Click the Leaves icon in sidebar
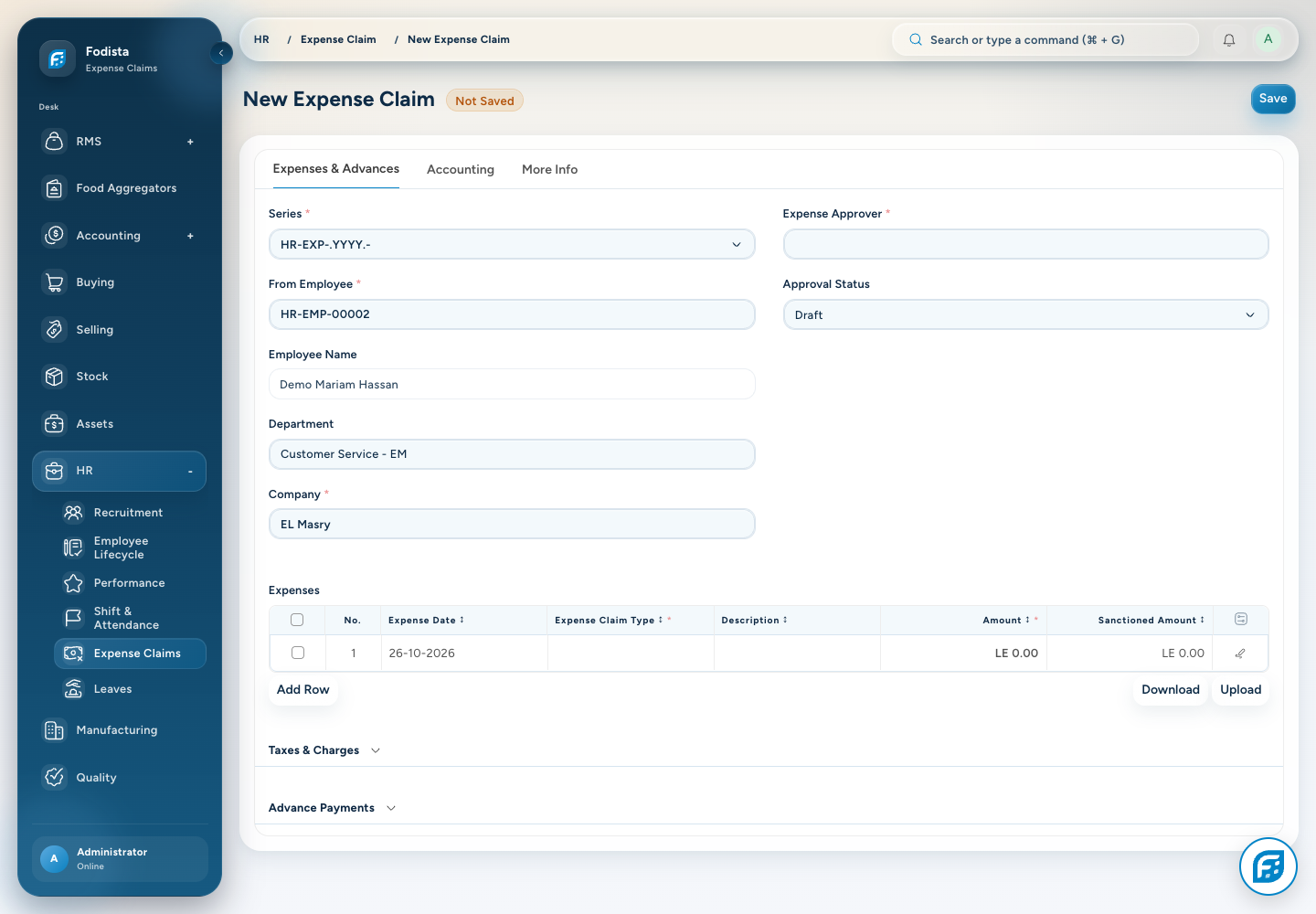 (x=73, y=689)
